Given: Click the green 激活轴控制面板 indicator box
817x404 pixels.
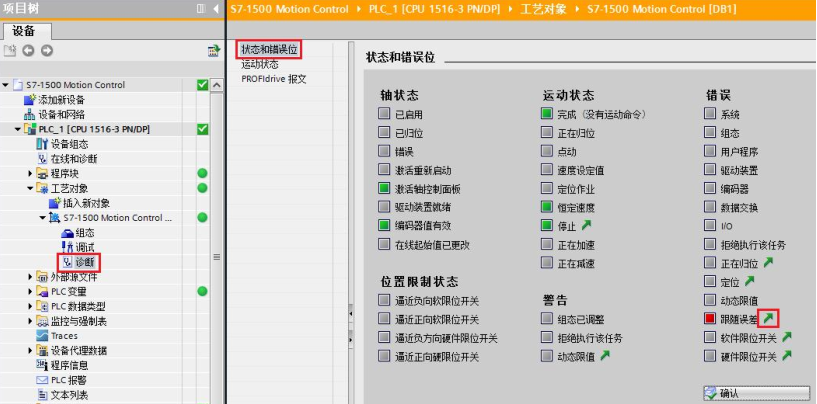Looking at the screenshot, I should pos(385,188).
